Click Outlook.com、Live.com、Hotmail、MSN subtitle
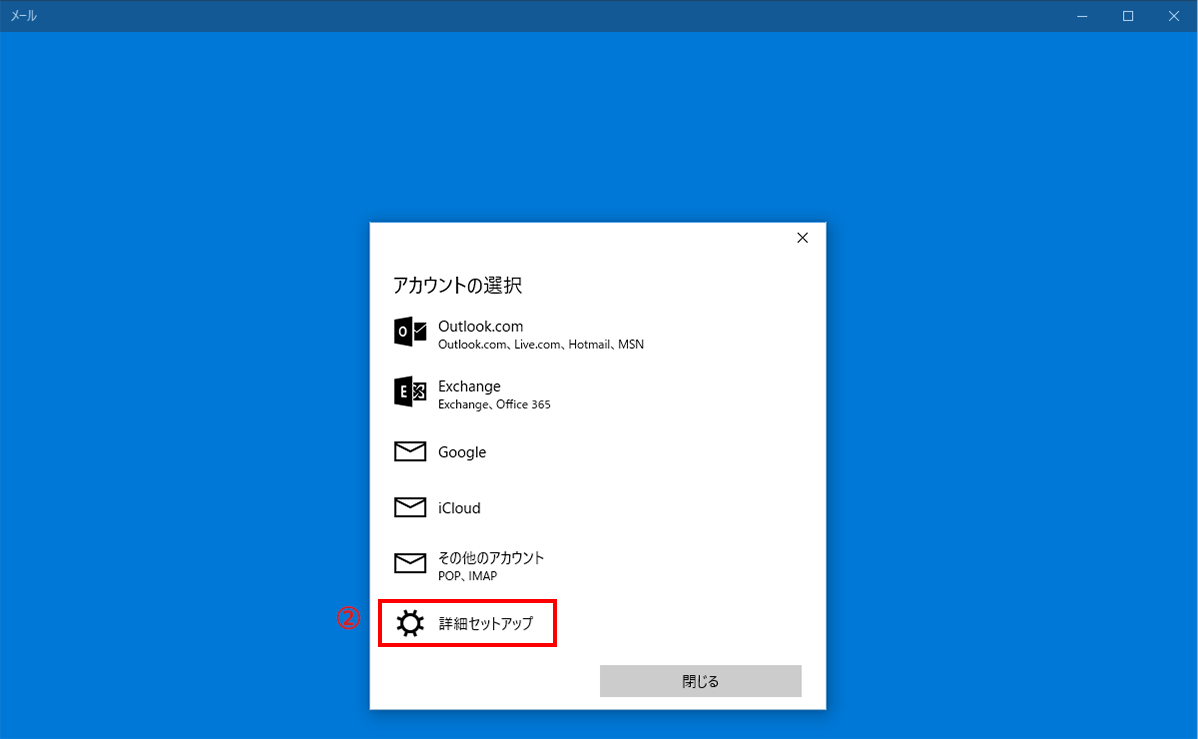 coord(541,345)
